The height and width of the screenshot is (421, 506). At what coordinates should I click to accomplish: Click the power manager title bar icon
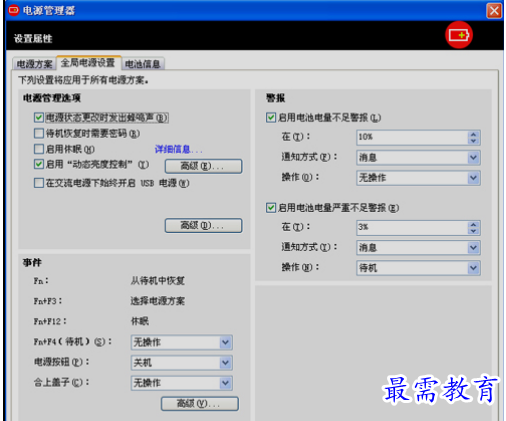click(x=14, y=10)
